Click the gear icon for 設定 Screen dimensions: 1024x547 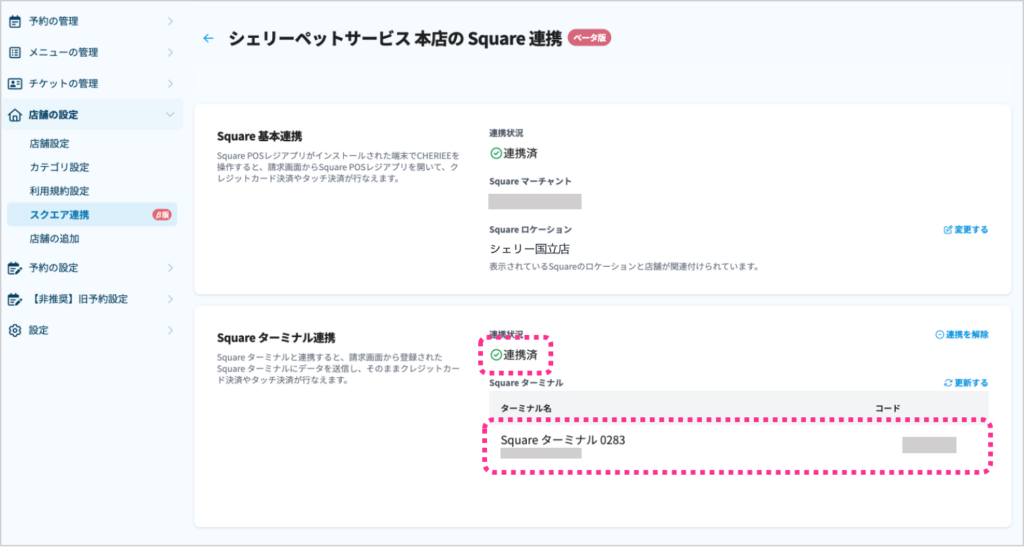15,330
